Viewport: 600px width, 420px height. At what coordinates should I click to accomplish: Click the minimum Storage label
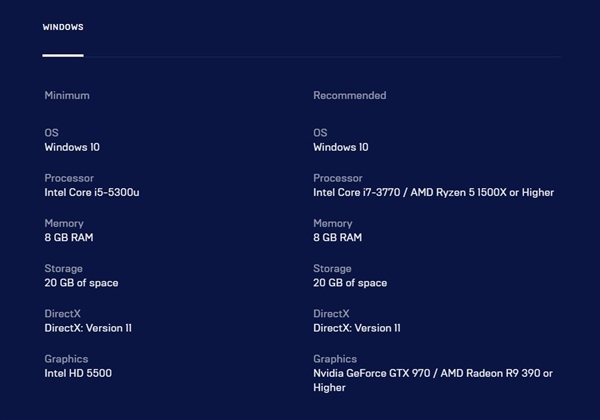pos(64,269)
